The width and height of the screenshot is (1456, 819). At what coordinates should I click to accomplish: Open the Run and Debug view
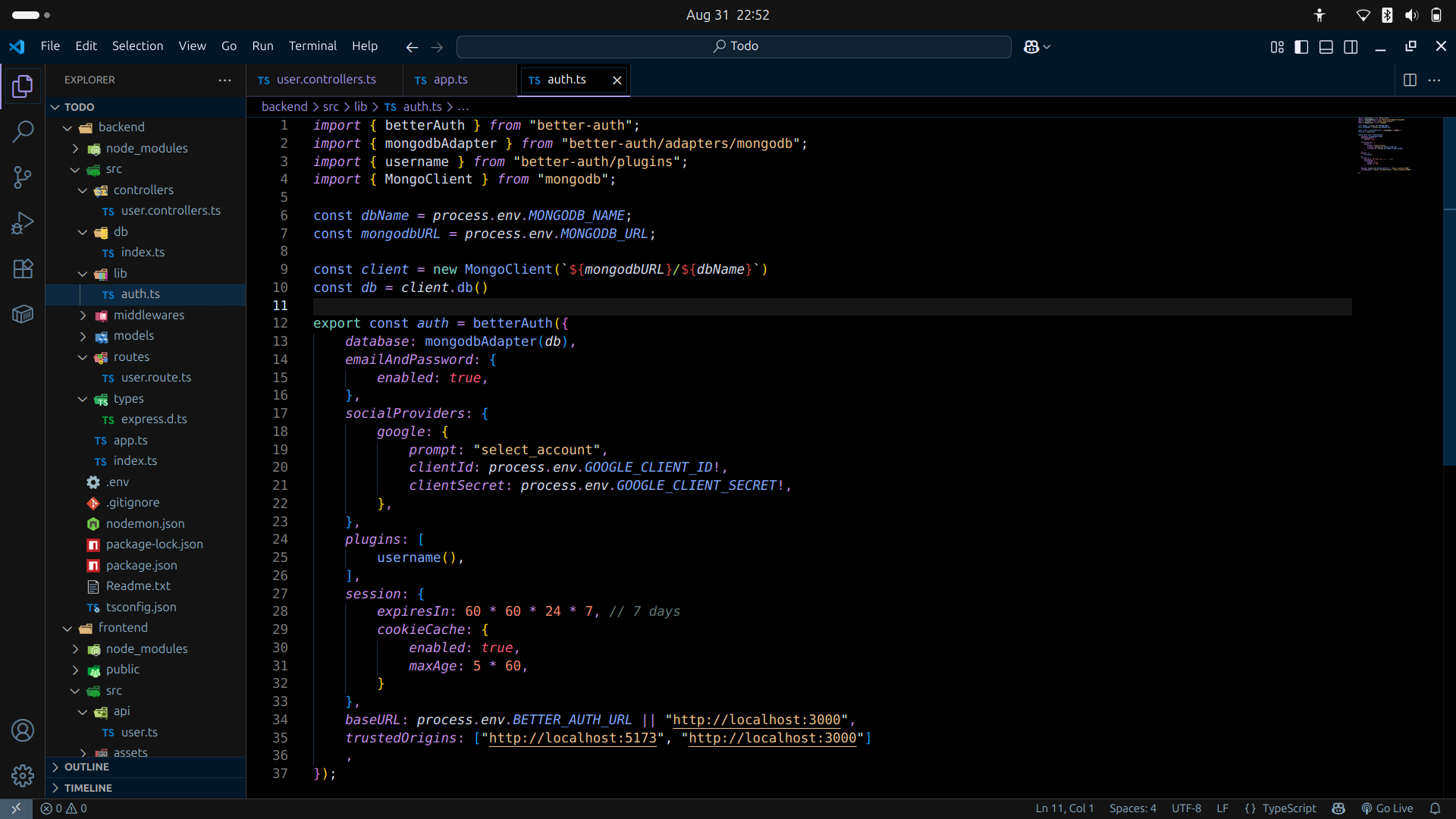click(23, 223)
